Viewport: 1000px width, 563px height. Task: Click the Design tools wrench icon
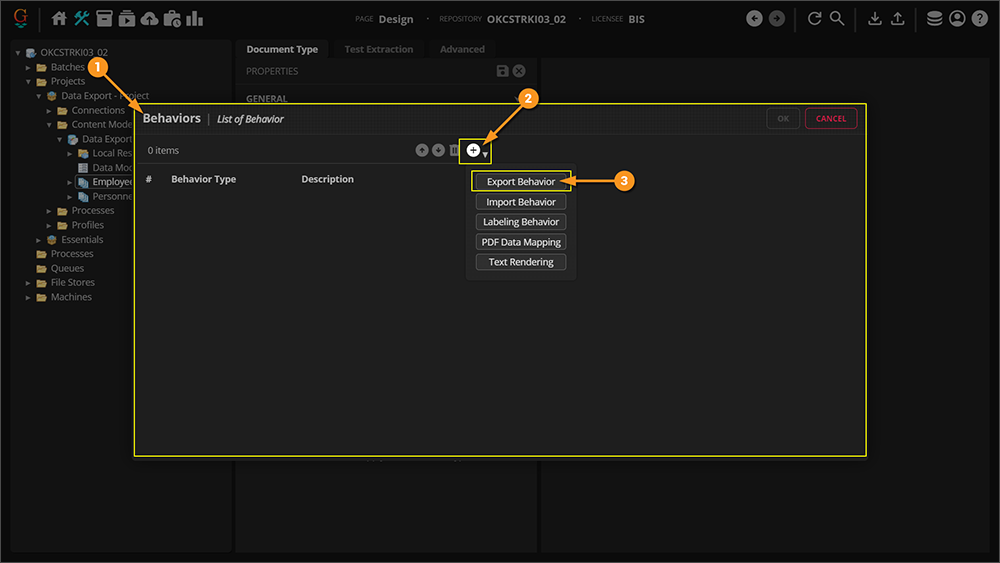82,19
